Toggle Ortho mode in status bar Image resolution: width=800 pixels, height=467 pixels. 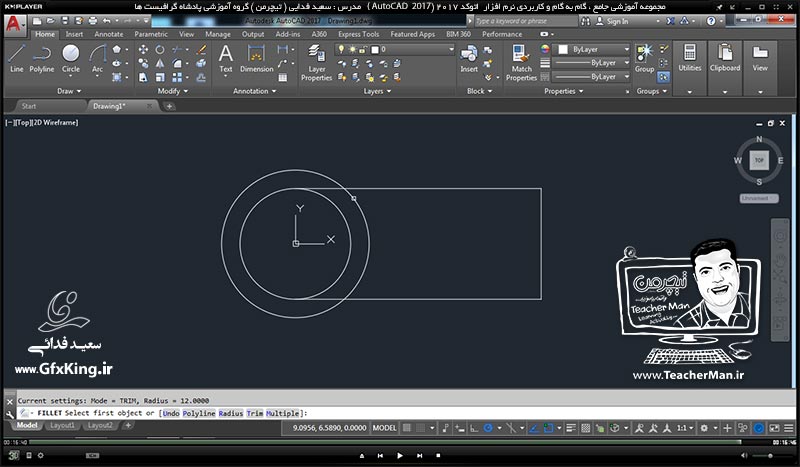(x=474, y=428)
